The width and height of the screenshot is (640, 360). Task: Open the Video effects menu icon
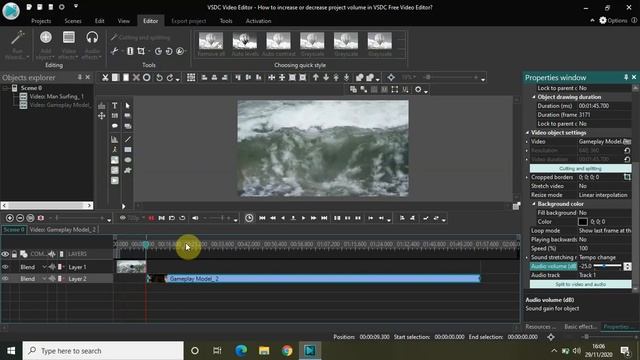[x=69, y=38]
